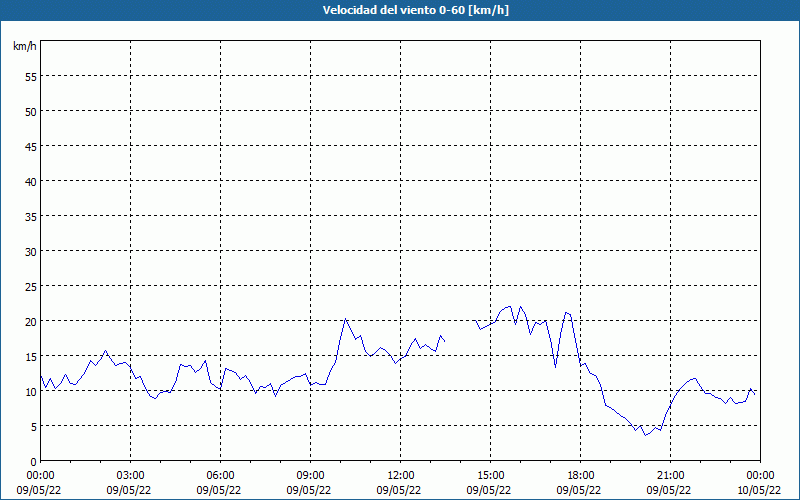The width and height of the screenshot is (800, 500).
Task: Click the y-axis value 40
Action: [31, 181]
